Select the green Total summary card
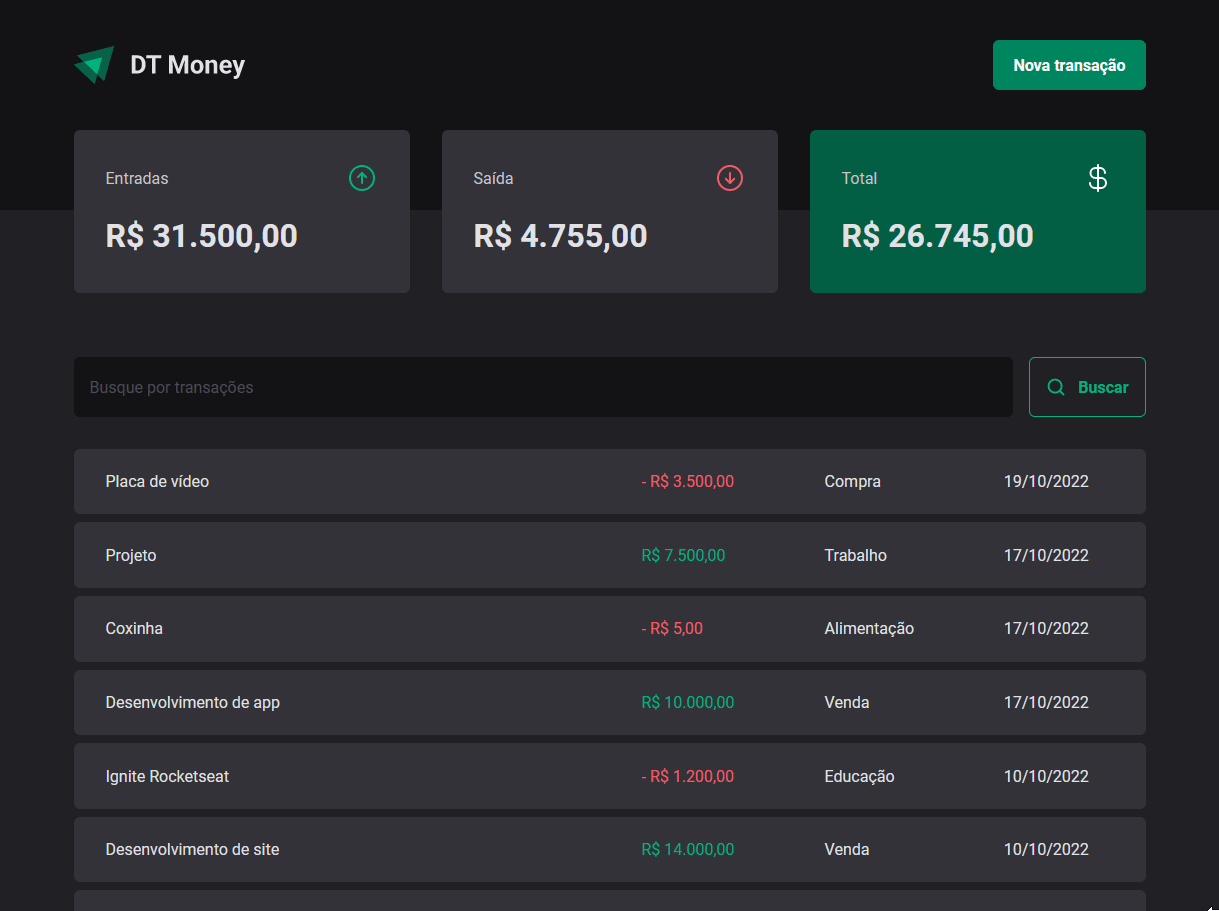Screen dimensions: 1219x911 click(x=977, y=211)
